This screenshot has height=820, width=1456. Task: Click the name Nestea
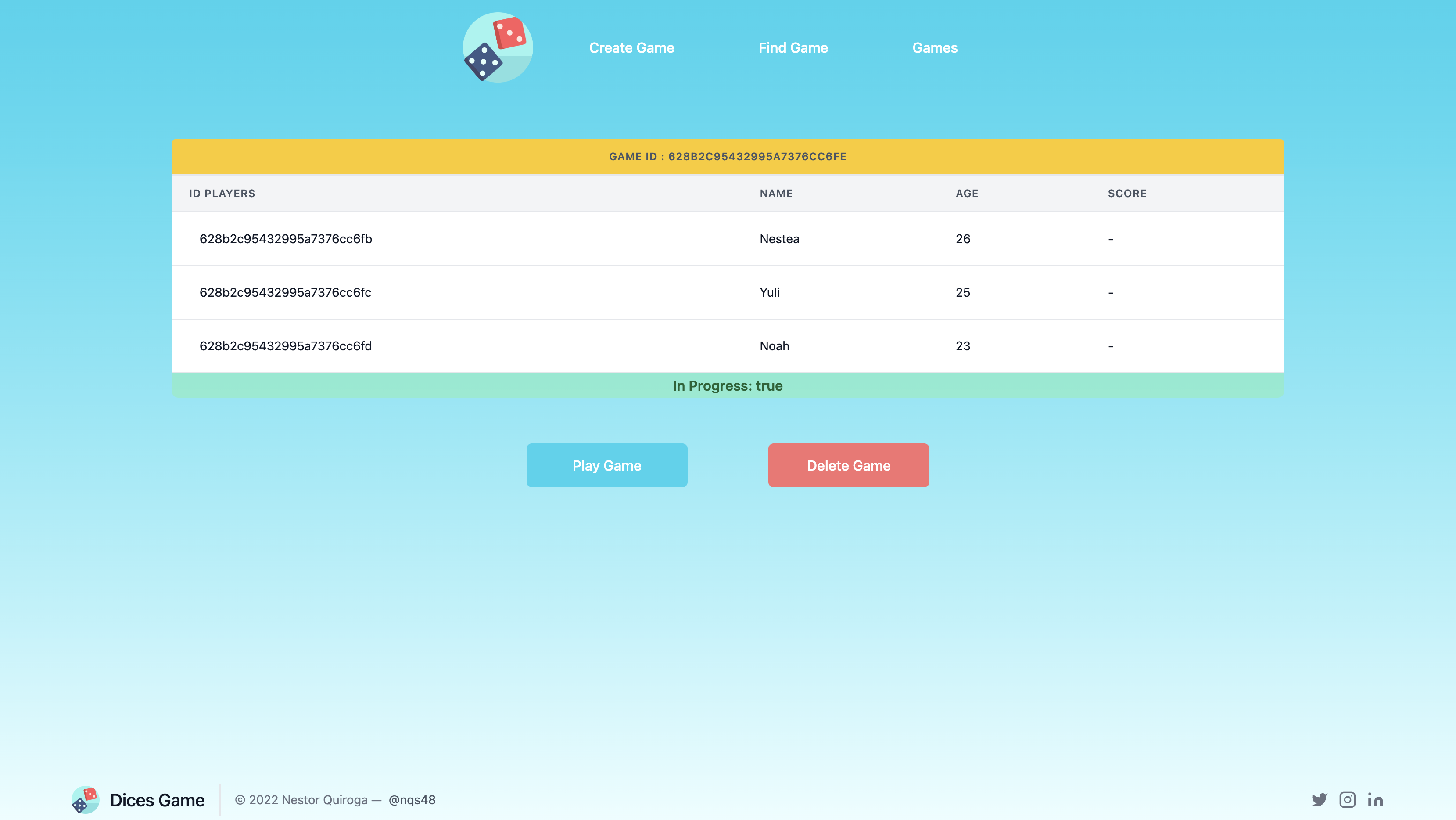click(779, 239)
